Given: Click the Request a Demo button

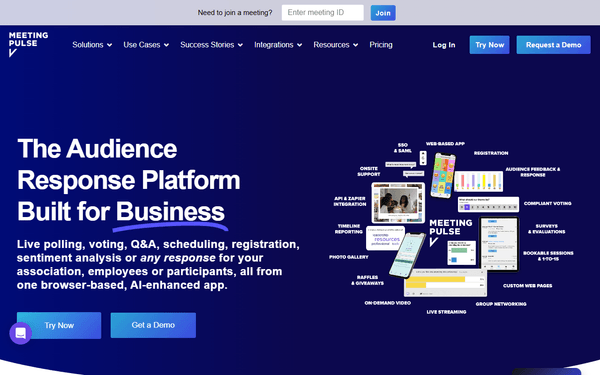Looking at the screenshot, I should (x=553, y=45).
